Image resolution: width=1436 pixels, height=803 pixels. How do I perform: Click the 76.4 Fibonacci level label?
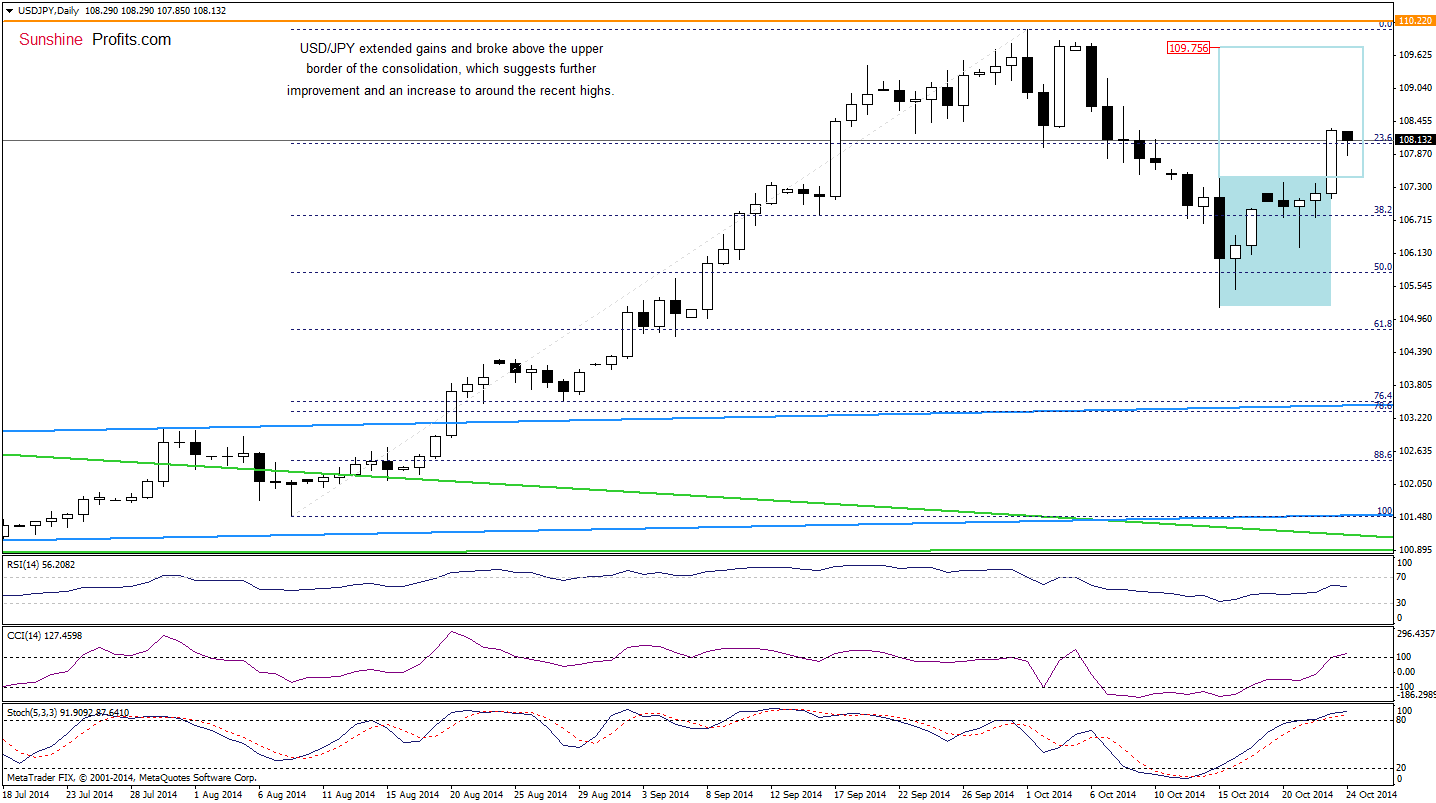[x=1384, y=396]
